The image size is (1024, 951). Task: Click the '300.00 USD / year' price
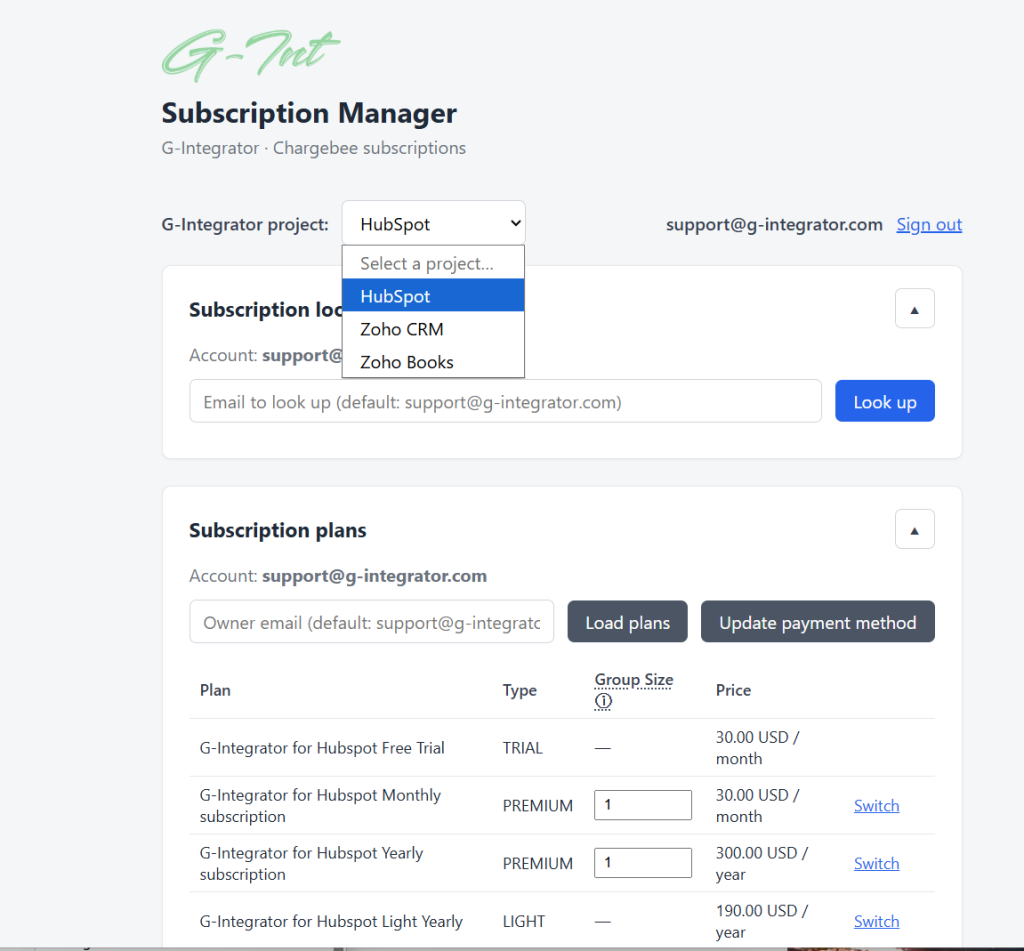761,863
